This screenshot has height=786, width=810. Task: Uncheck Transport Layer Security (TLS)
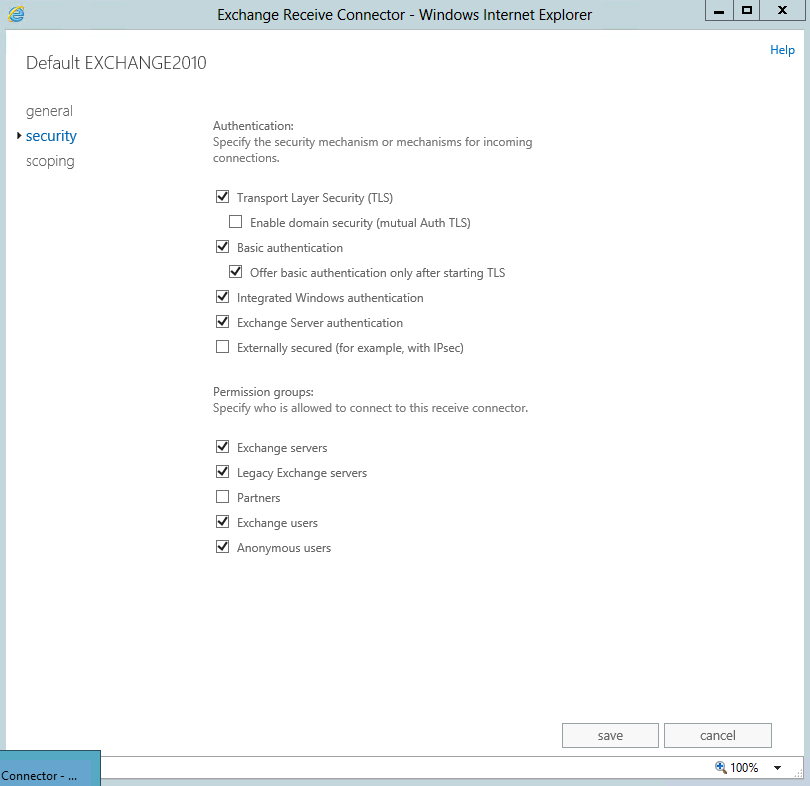[x=223, y=198]
